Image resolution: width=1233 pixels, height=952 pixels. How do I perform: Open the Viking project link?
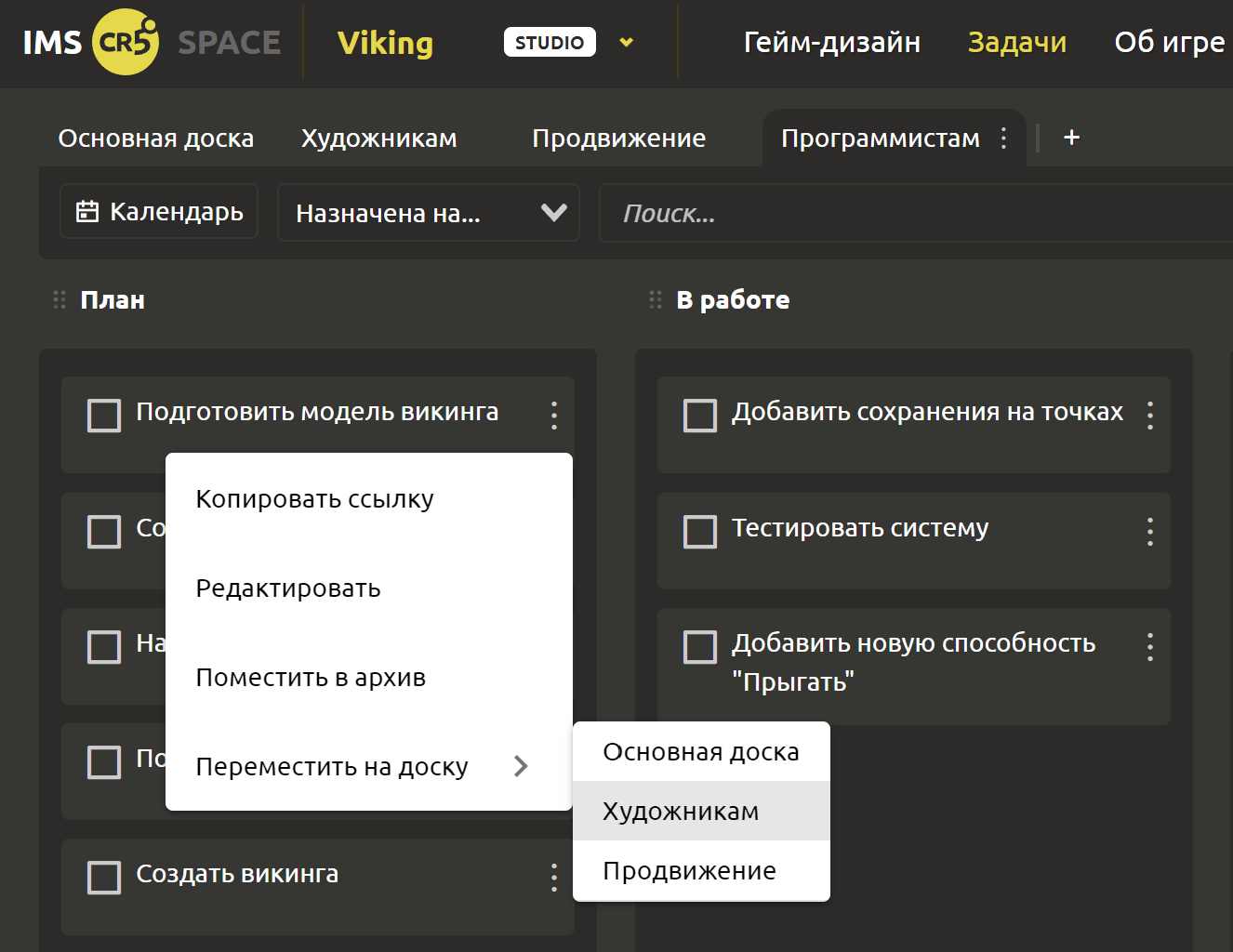pyautogui.click(x=385, y=43)
